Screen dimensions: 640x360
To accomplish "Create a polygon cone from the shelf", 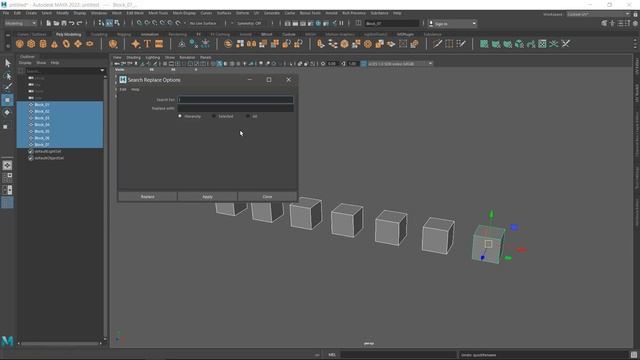I will click(54, 44).
